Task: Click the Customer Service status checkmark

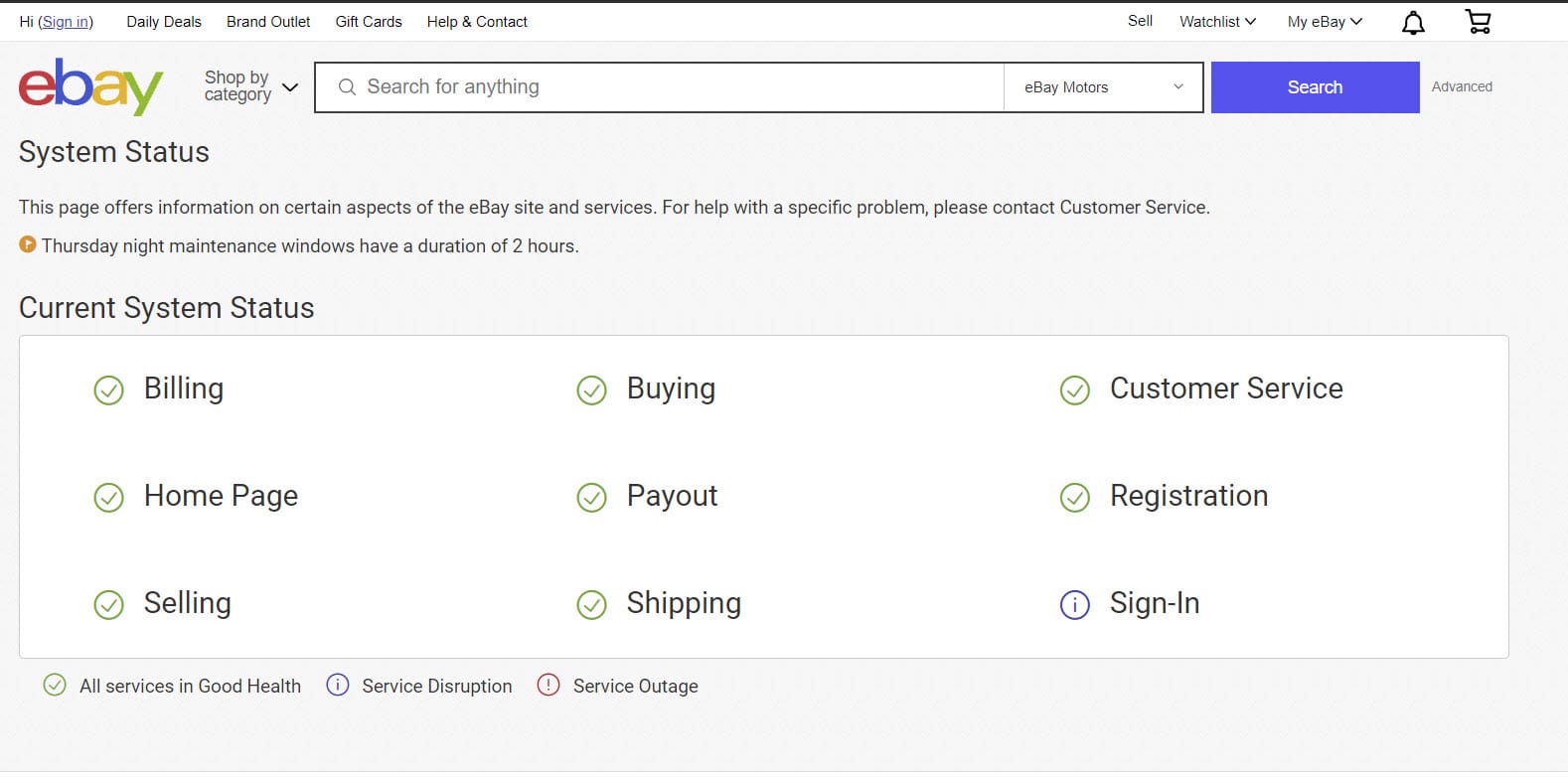Action: pyautogui.click(x=1075, y=389)
